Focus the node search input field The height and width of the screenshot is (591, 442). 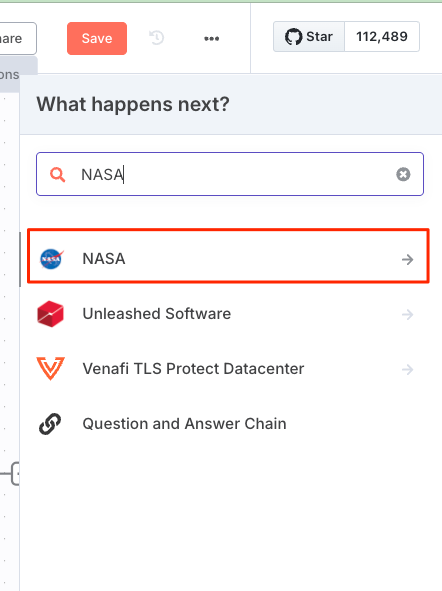click(x=230, y=174)
